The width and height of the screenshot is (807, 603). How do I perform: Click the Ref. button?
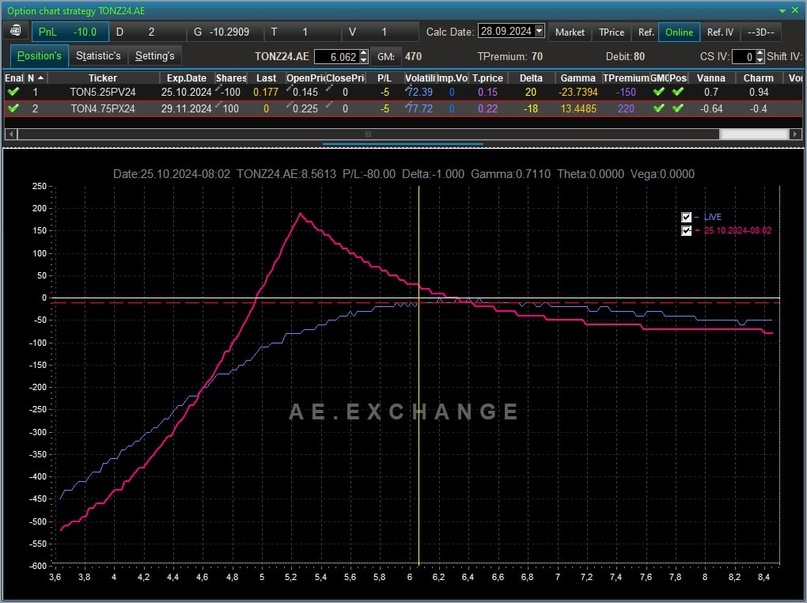point(646,32)
